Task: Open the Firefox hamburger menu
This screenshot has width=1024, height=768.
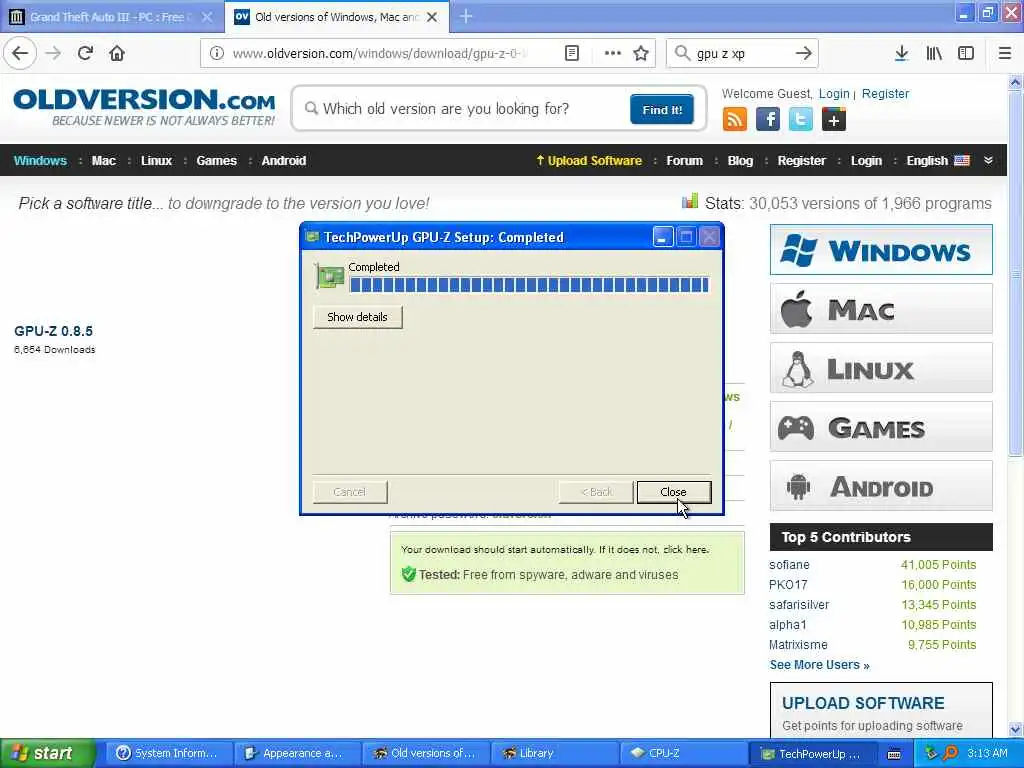Action: click(x=1005, y=54)
